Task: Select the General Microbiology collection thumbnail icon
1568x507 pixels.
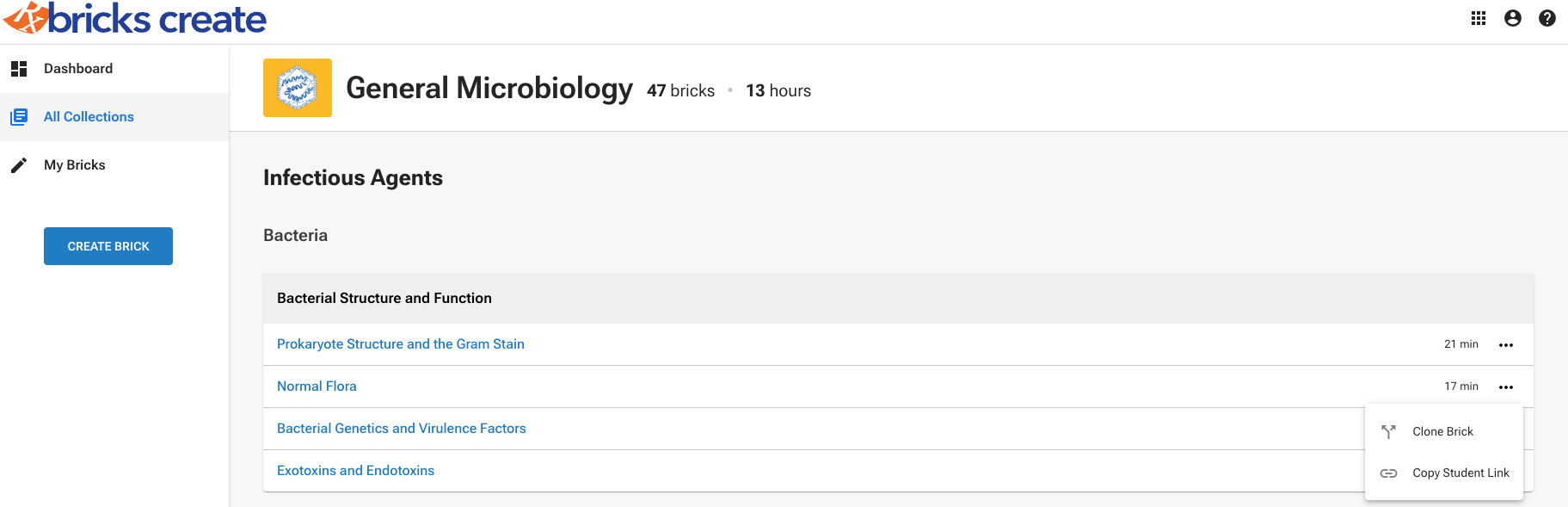Action: tap(297, 87)
